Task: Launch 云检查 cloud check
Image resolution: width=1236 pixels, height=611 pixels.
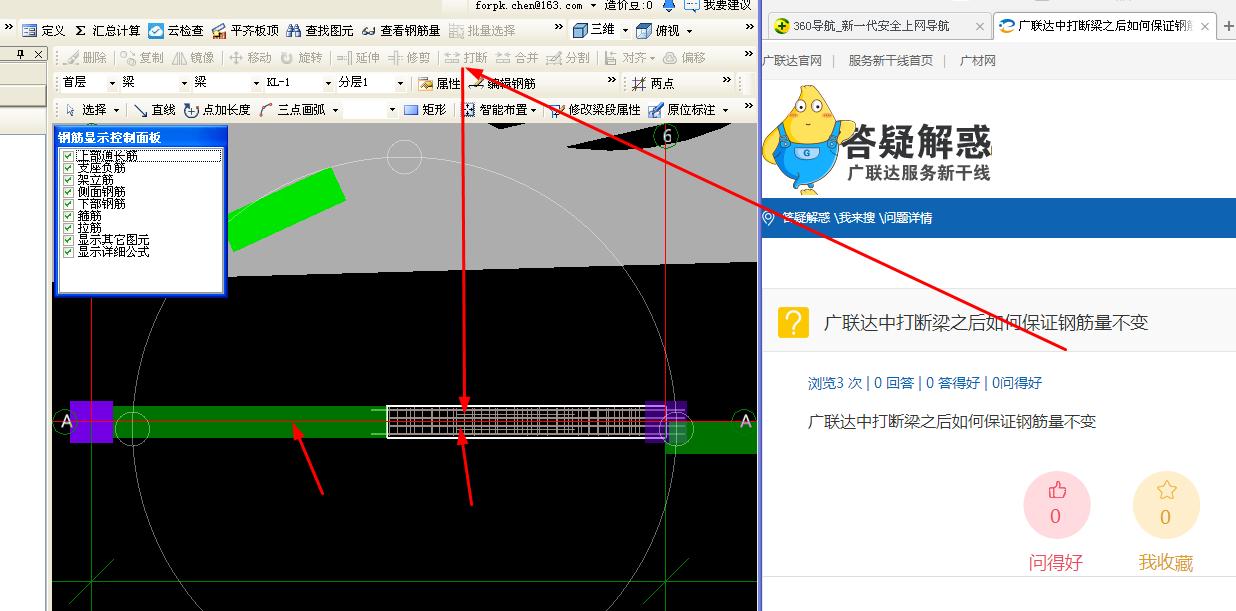Action: point(176,31)
